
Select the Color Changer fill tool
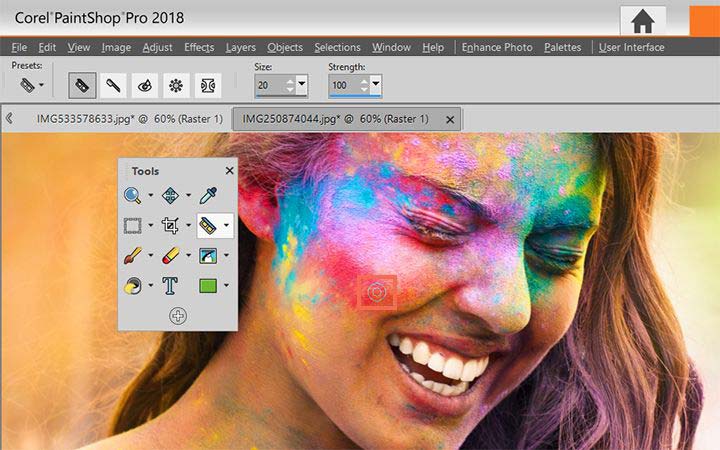[x=133, y=286]
